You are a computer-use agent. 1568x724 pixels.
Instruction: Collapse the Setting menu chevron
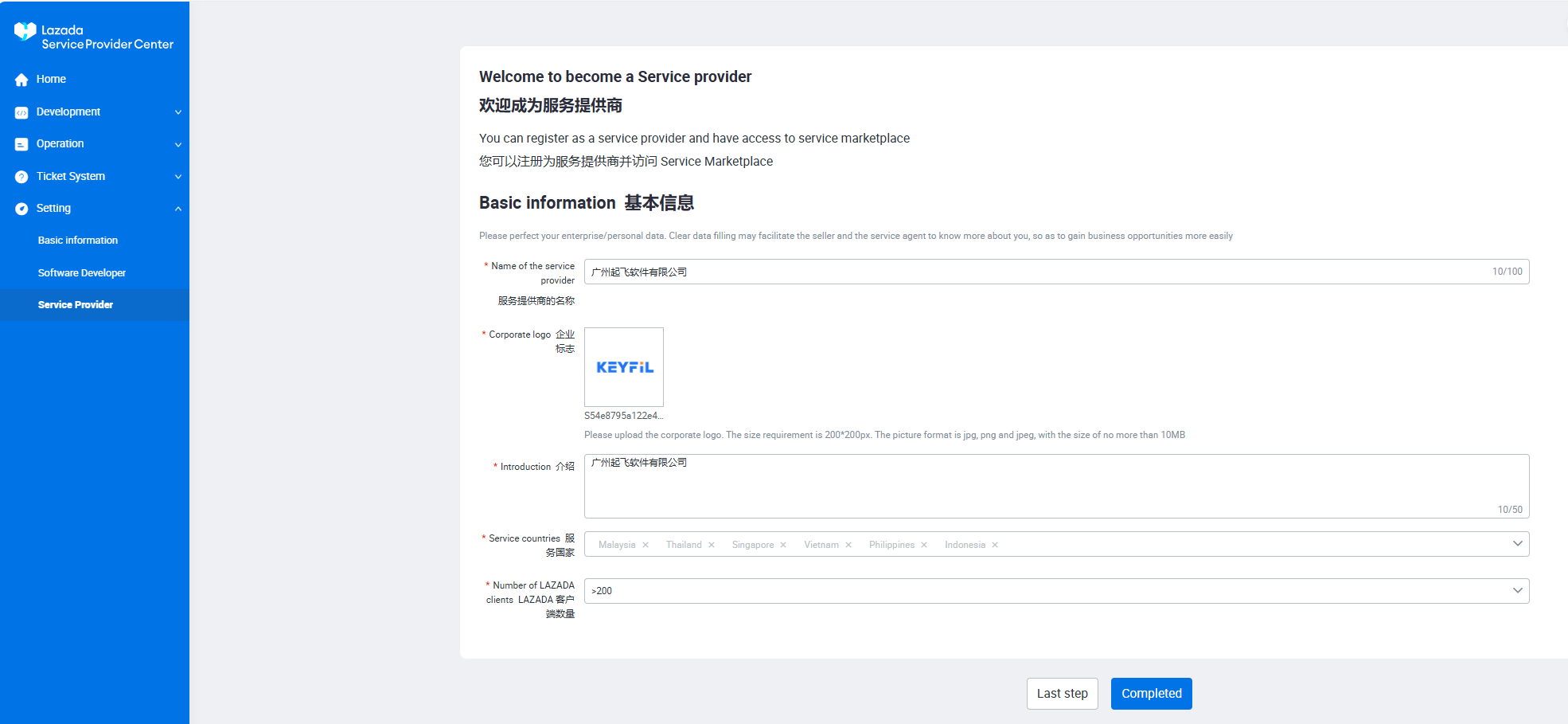(178, 209)
